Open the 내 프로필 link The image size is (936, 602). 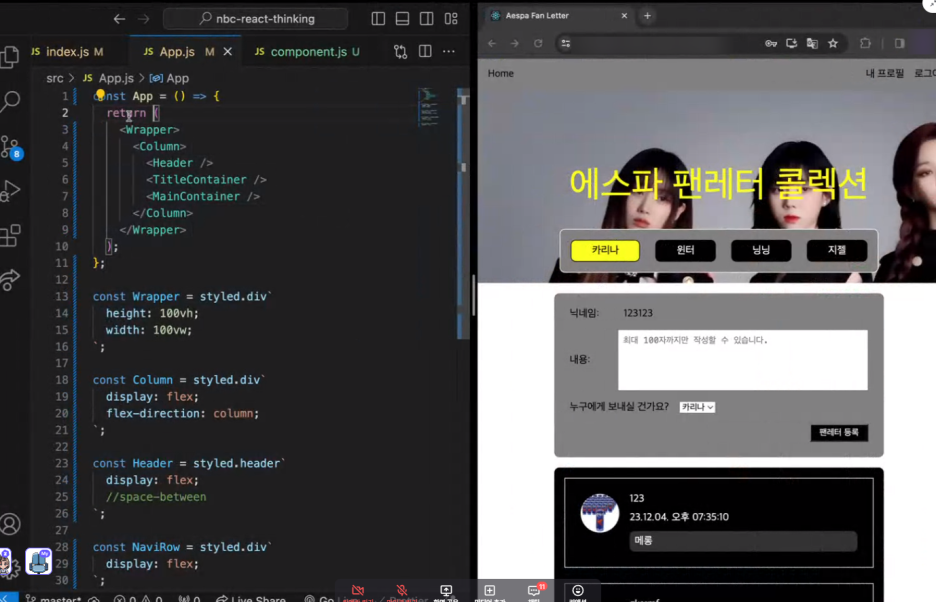tap(885, 73)
